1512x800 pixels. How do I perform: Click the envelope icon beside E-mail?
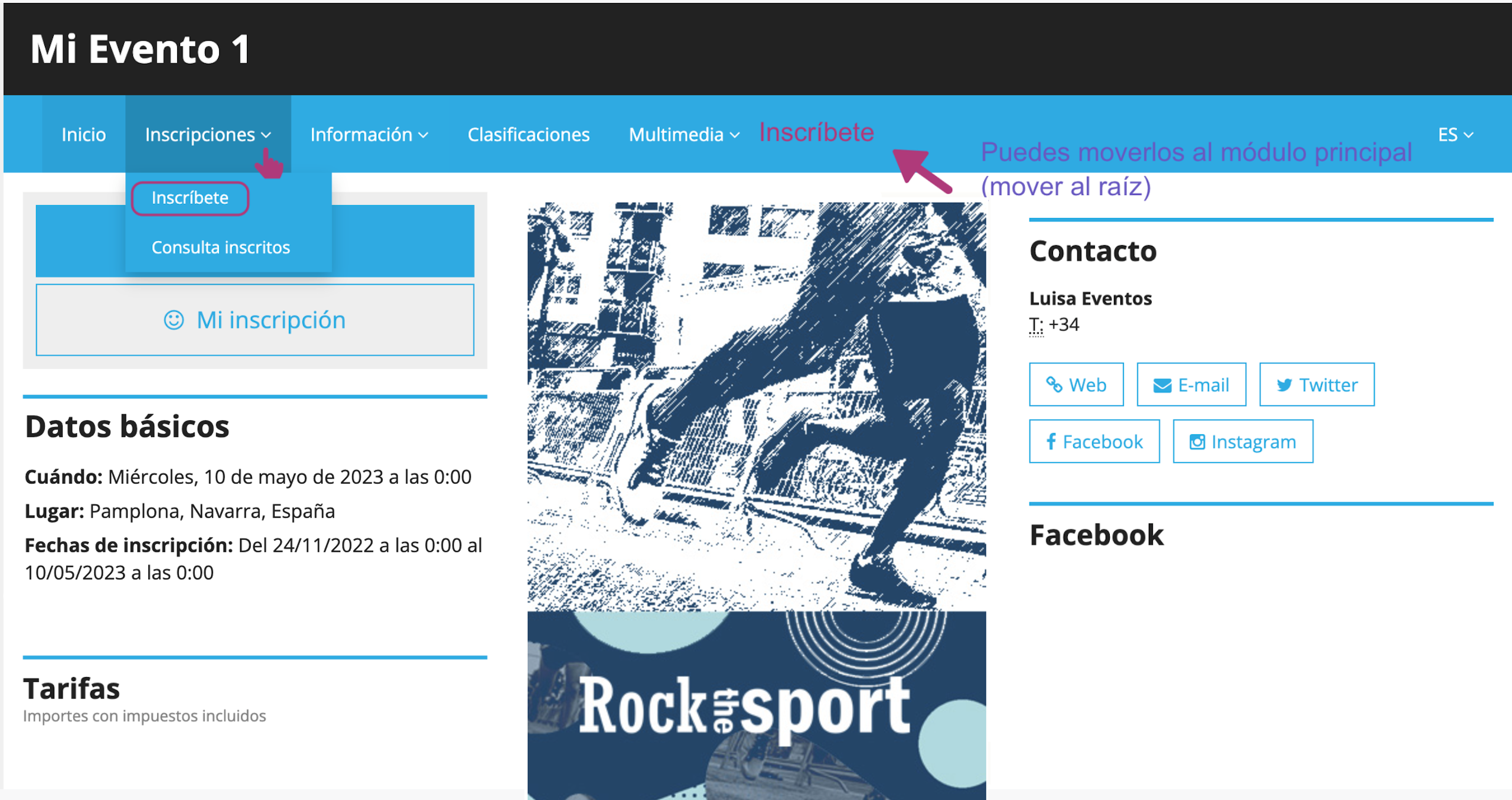(1162, 386)
